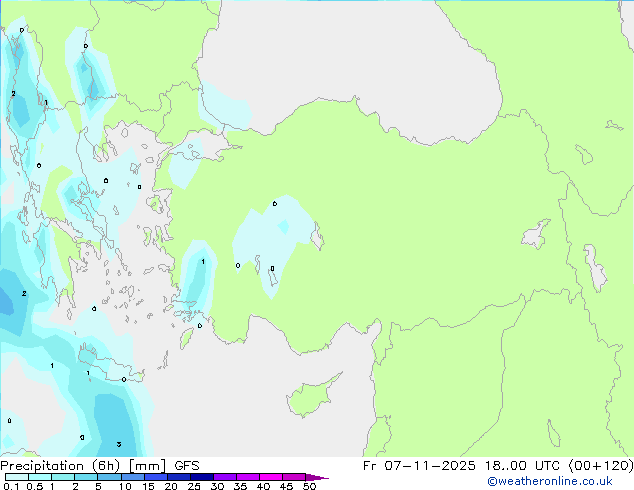Viewport: 634px width, 490px height.
Task: Open the weatheronline.co.uk copyright link
Action: (550, 481)
